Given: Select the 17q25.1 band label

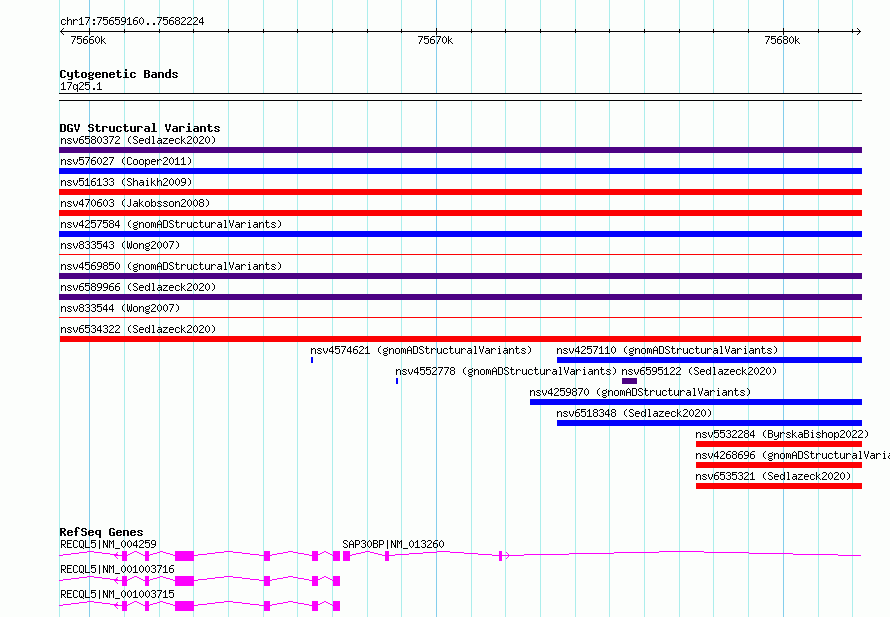Looking at the screenshot, I should click(x=81, y=86).
